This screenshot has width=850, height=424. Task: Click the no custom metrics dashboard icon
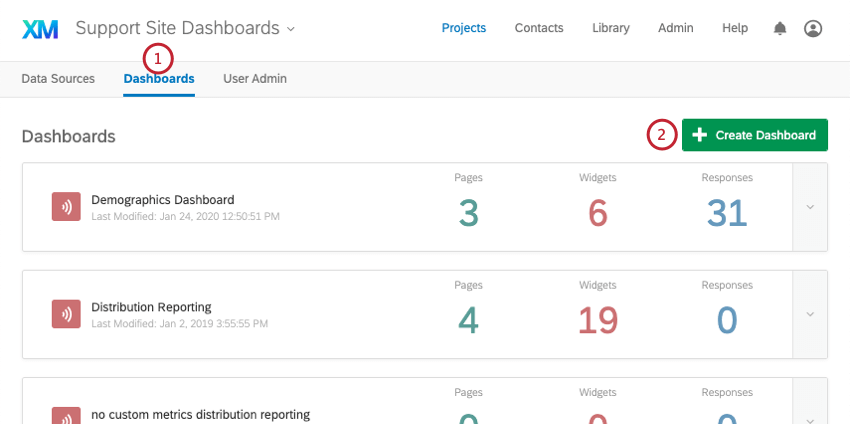66,416
